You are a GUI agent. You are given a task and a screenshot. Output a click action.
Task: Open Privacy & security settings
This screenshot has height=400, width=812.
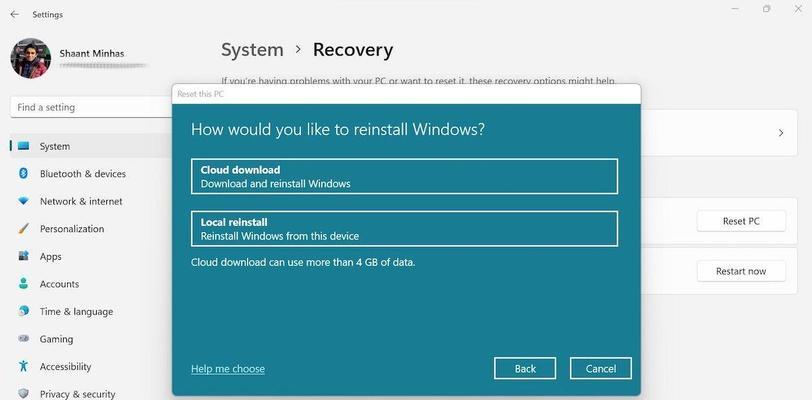point(77,394)
